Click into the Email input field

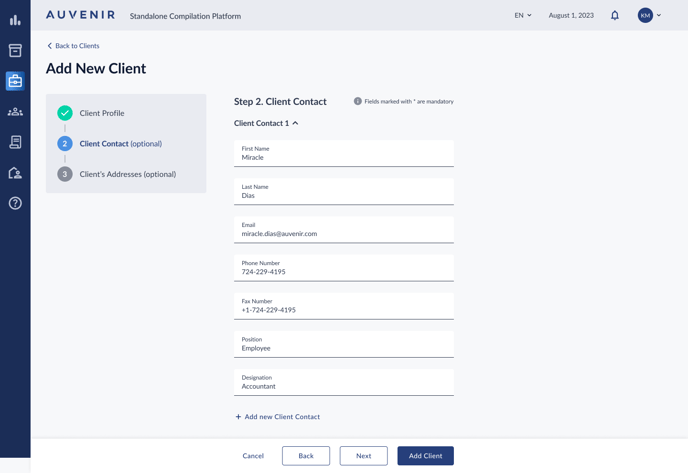tap(343, 234)
